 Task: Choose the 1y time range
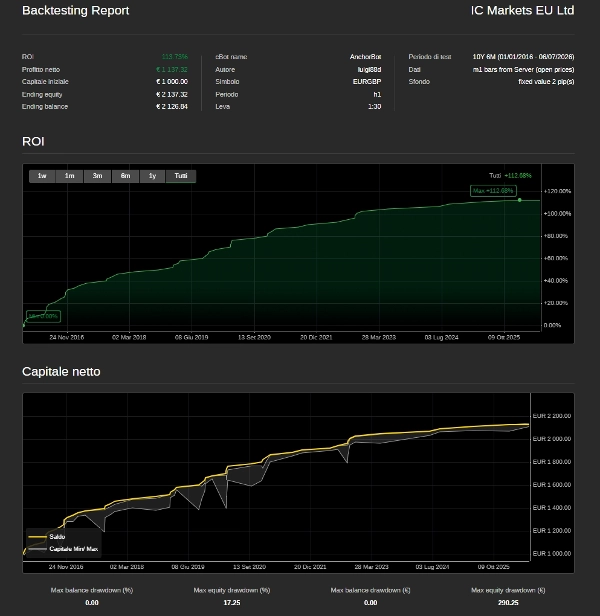coord(152,176)
